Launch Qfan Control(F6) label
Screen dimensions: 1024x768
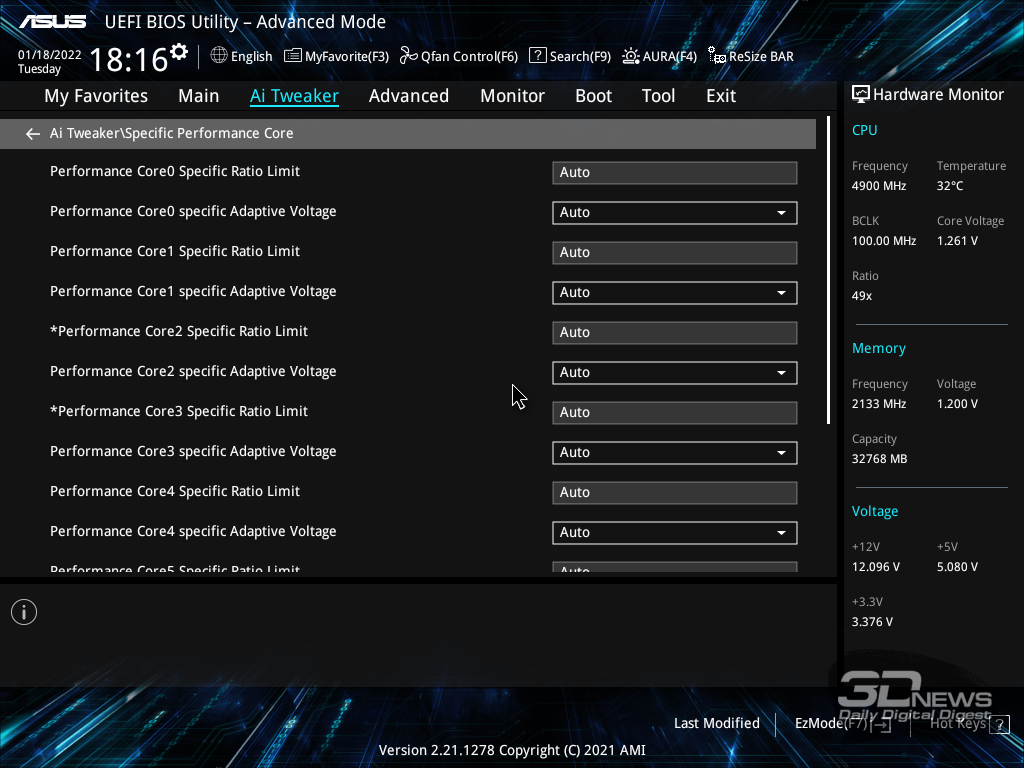(x=470, y=57)
